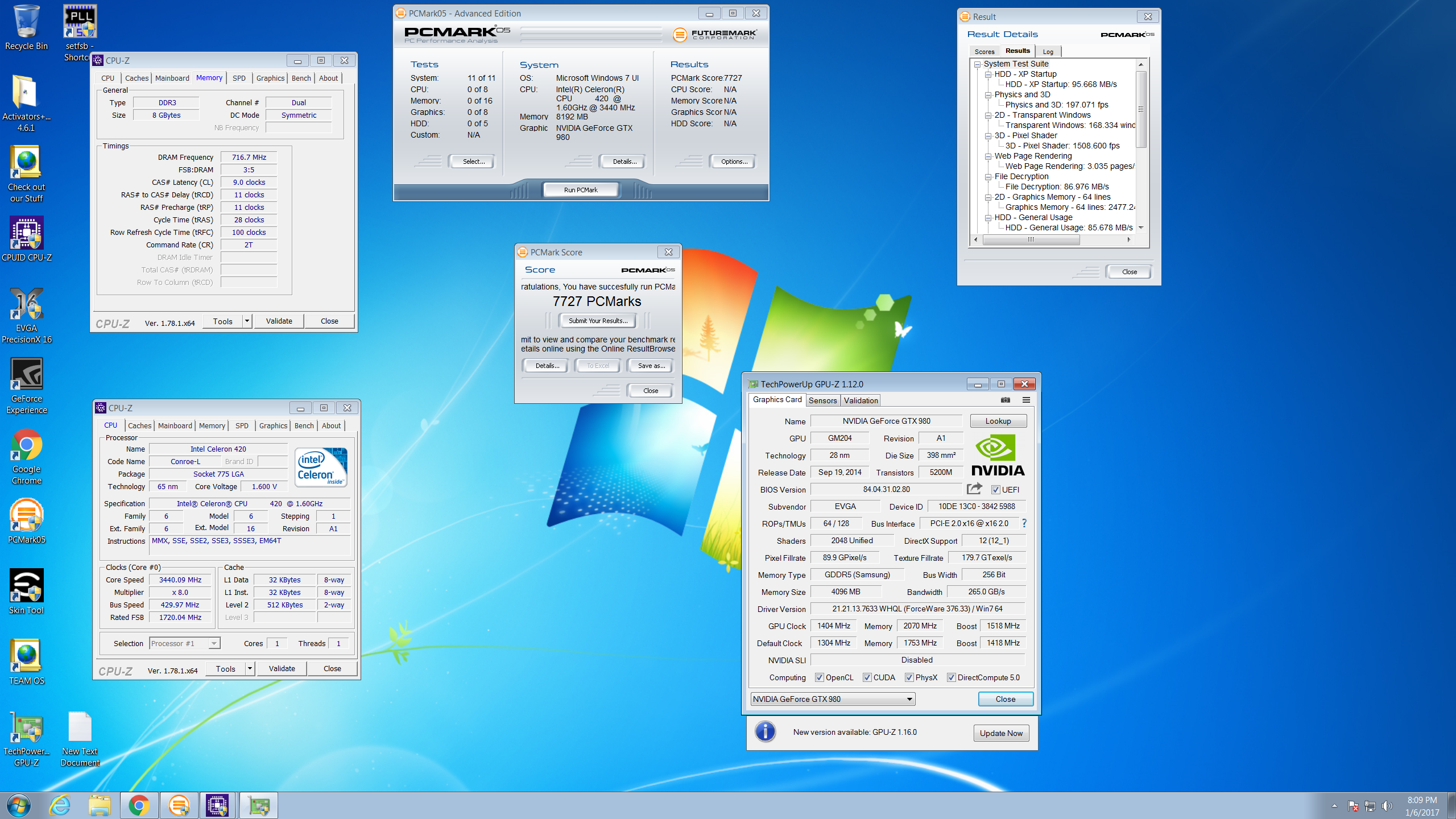Image resolution: width=1456 pixels, height=819 pixels.
Task: Open Sensors tab in GPU-Z
Action: (822, 400)
